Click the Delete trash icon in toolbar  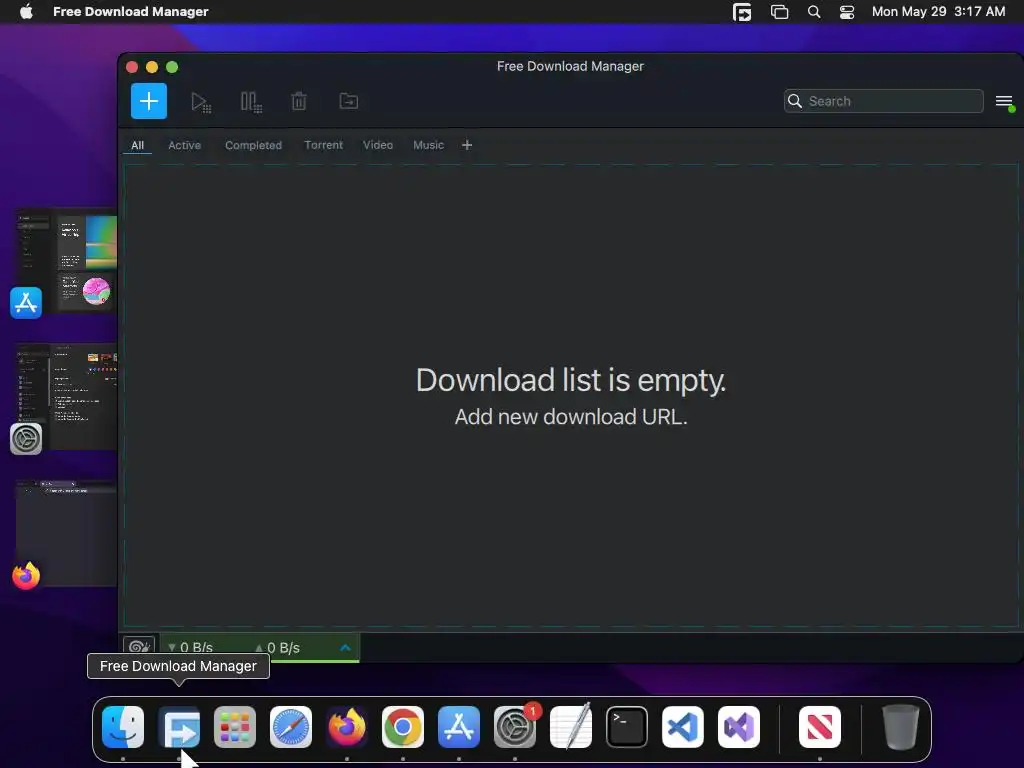pyautogui.click(x=299, y=101)
